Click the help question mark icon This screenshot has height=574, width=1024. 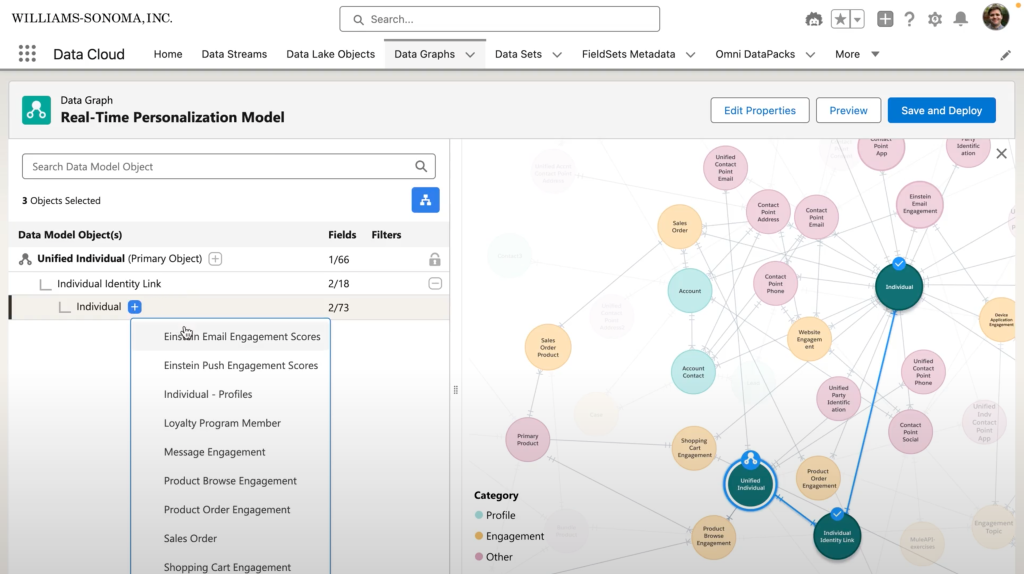coord(910,19)
